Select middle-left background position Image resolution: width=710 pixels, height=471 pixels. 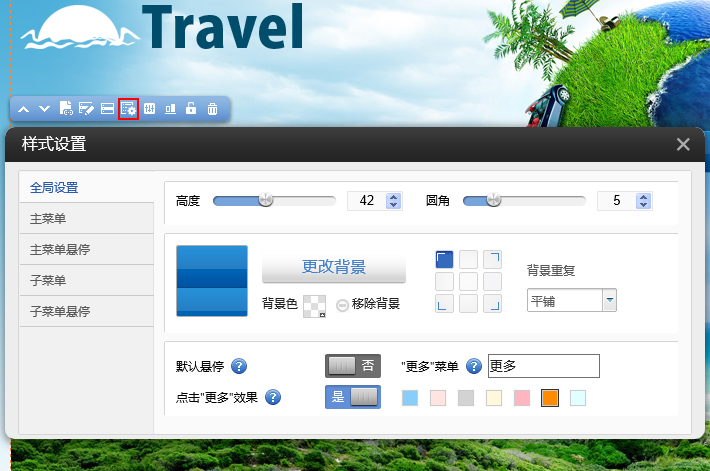point(444,281)
